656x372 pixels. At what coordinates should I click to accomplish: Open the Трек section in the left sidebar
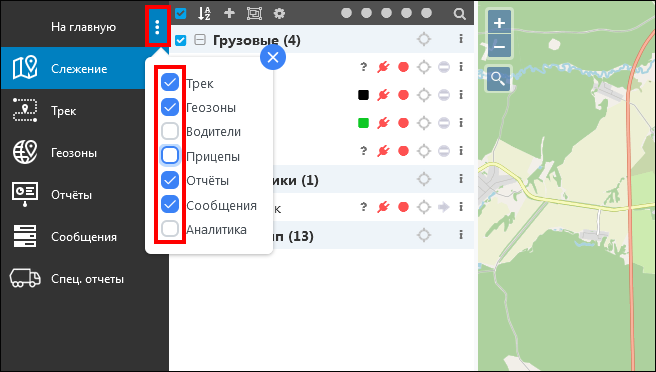pos(85,110)
